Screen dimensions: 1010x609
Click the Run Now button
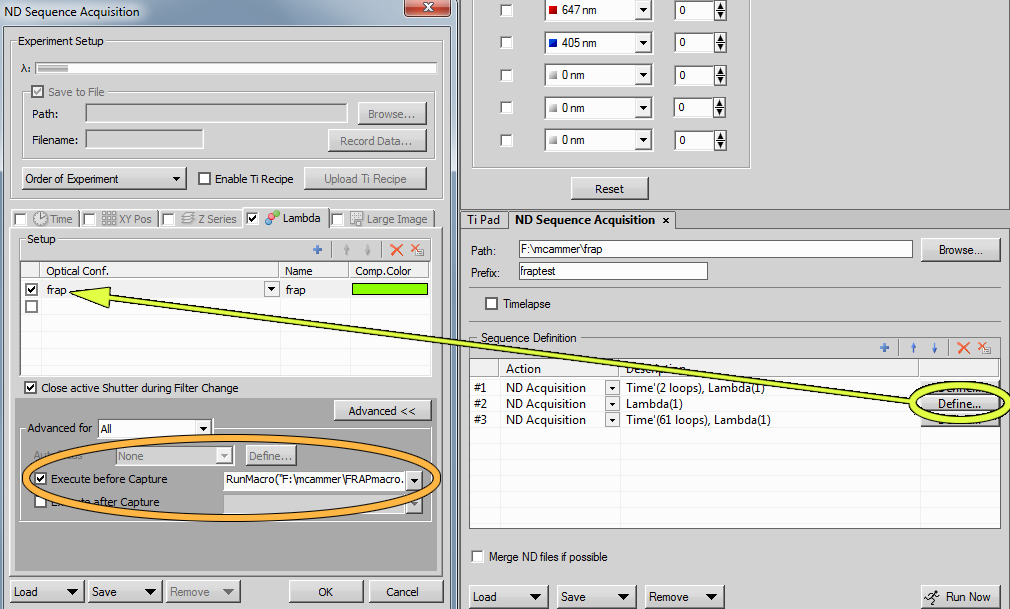959,597
